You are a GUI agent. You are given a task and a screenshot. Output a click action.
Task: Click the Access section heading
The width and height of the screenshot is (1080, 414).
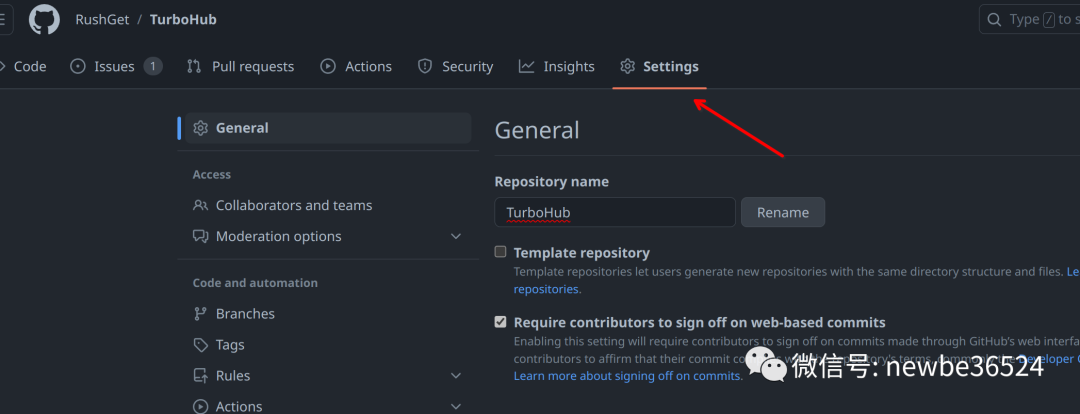pyautogui.click(x=211, y=175)
